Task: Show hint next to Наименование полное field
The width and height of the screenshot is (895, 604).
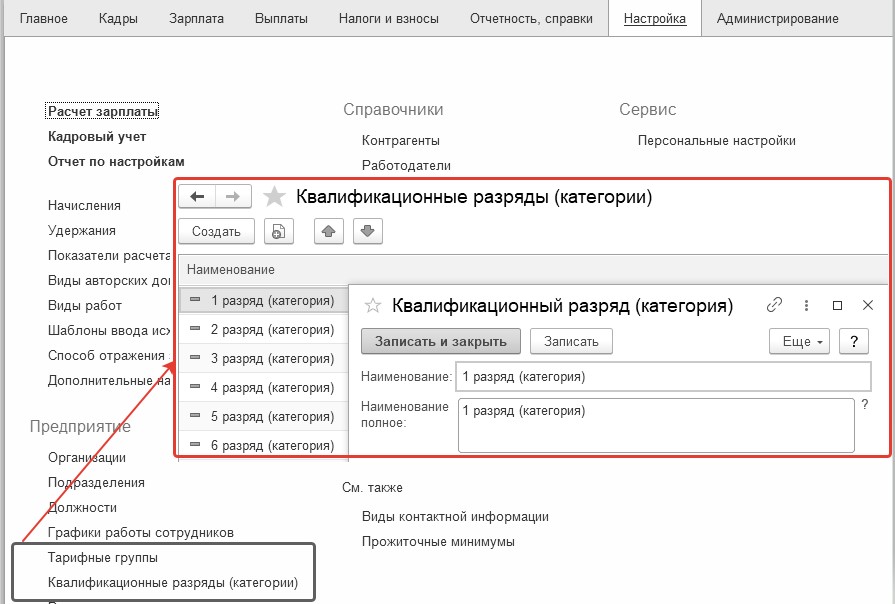Action: 865,405
